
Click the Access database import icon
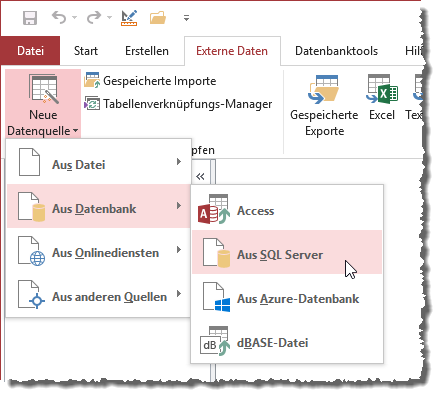pyautogui.click(x=214, y=209)
